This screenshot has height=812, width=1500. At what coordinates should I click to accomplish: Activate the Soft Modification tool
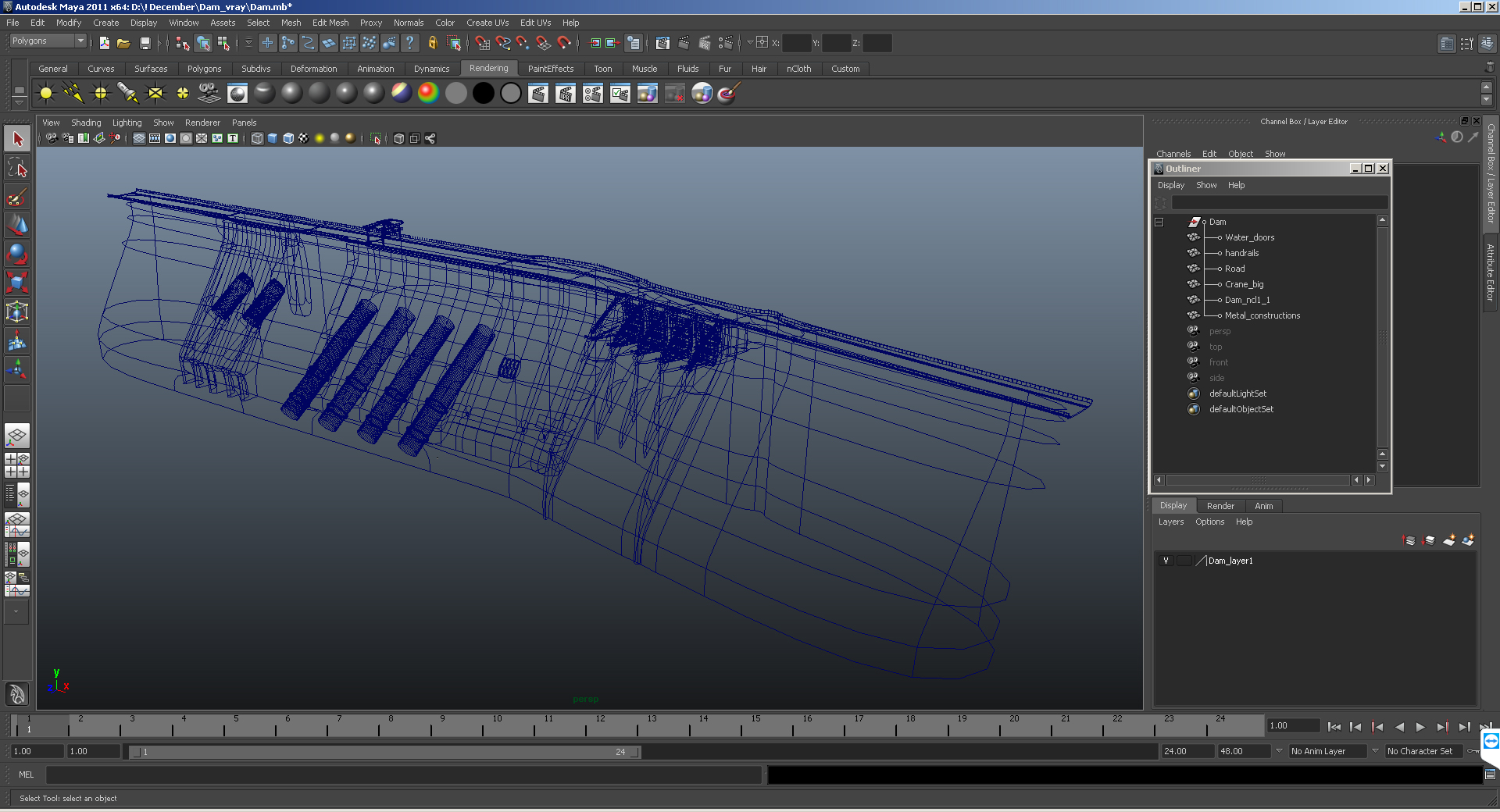tap(17, 340)
